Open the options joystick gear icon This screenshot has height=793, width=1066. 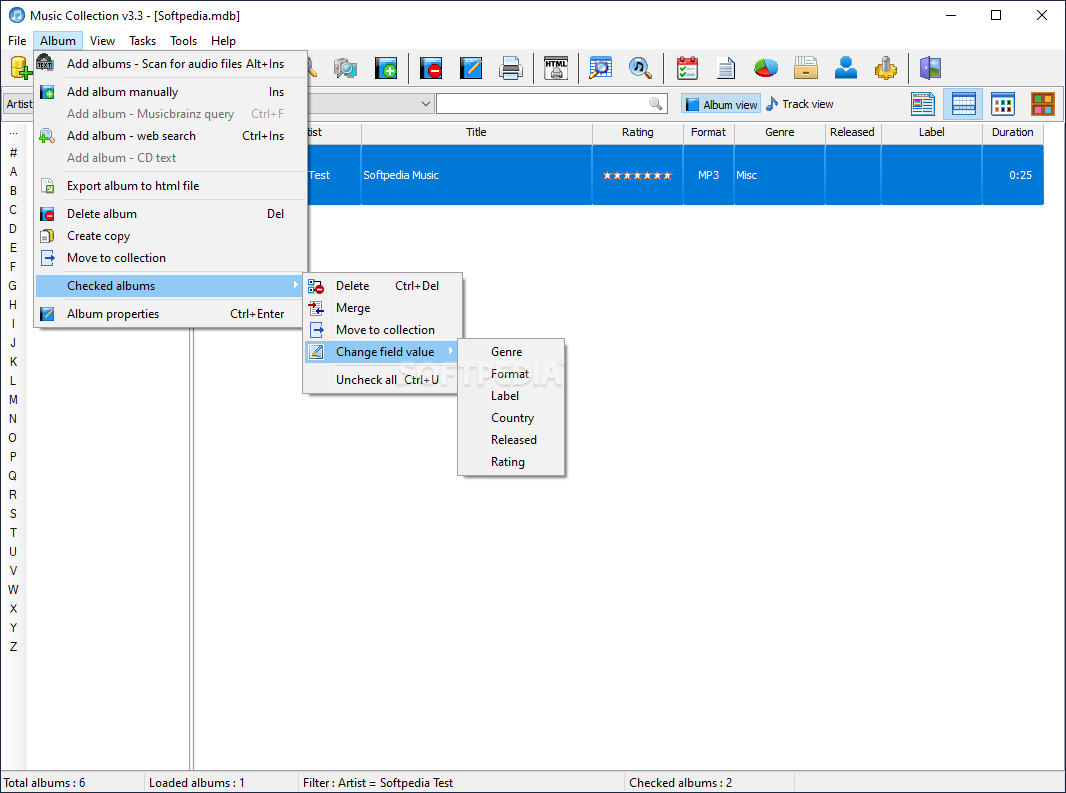point(885,68)
